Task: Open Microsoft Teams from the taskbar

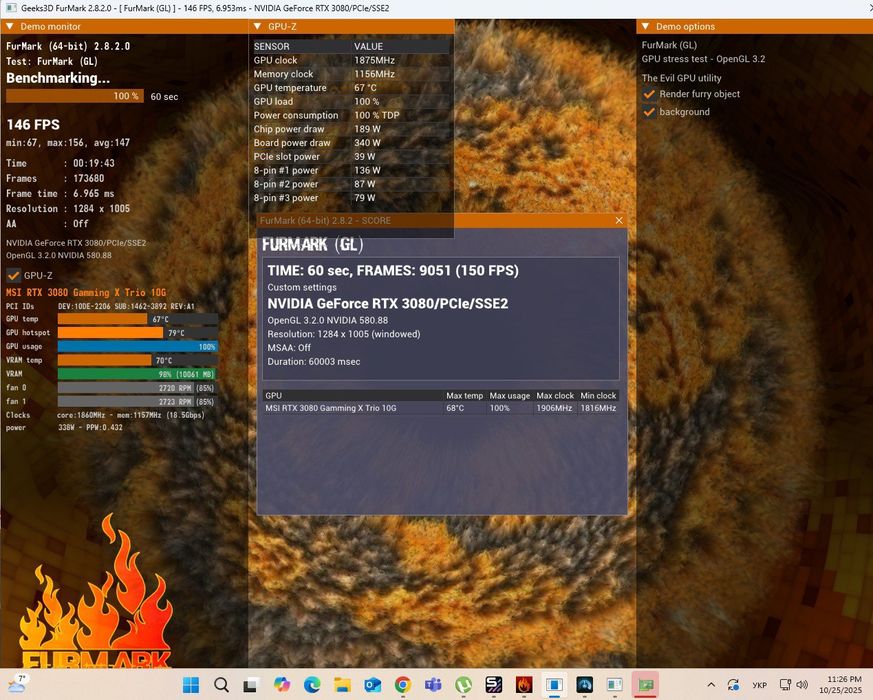Action: (433, 684)
